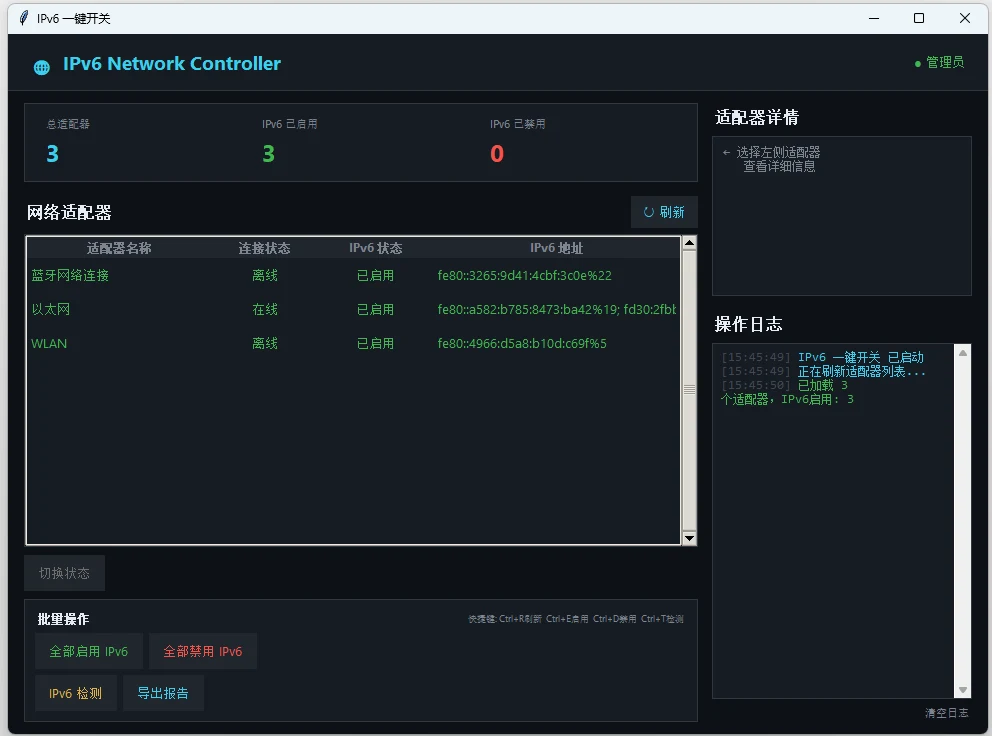Click the IPv6 地址 column header
Image resolution: width=992 pixels, height=736 pixels.
[556, 248]
